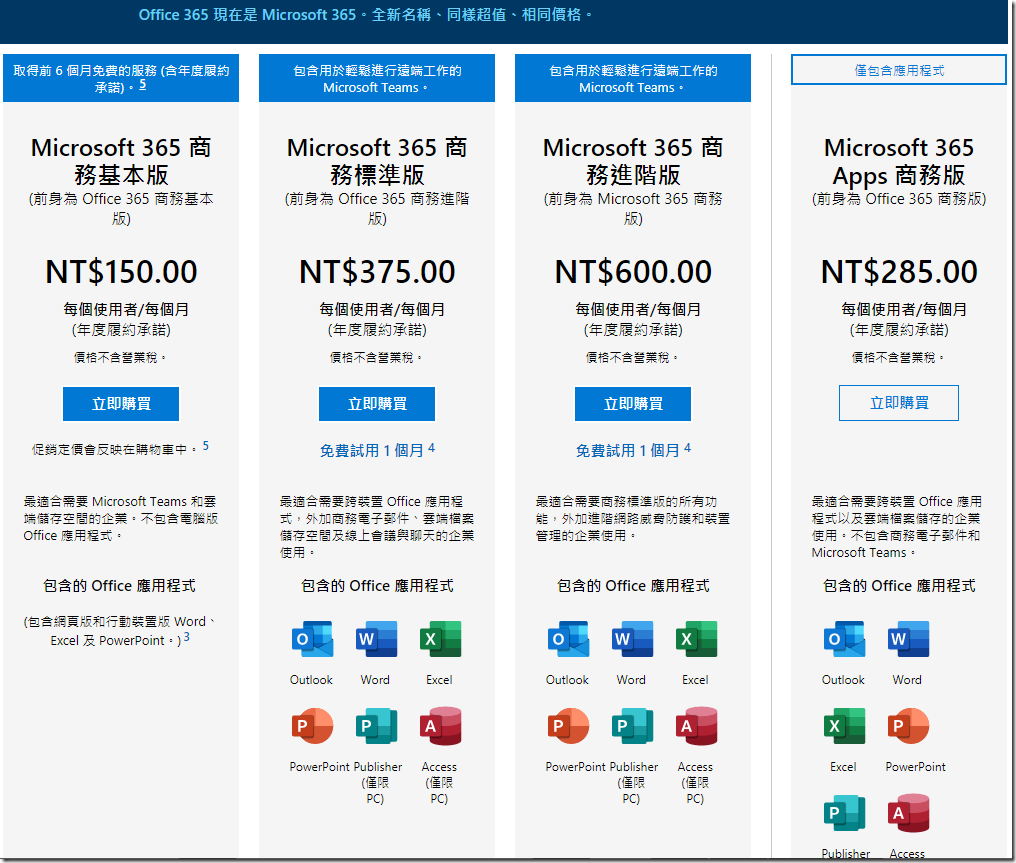Select Excel icon under 商務進階版 plan
This screenshot has width=1016, height=863.
pyautogui.click(x=697, y=639)
